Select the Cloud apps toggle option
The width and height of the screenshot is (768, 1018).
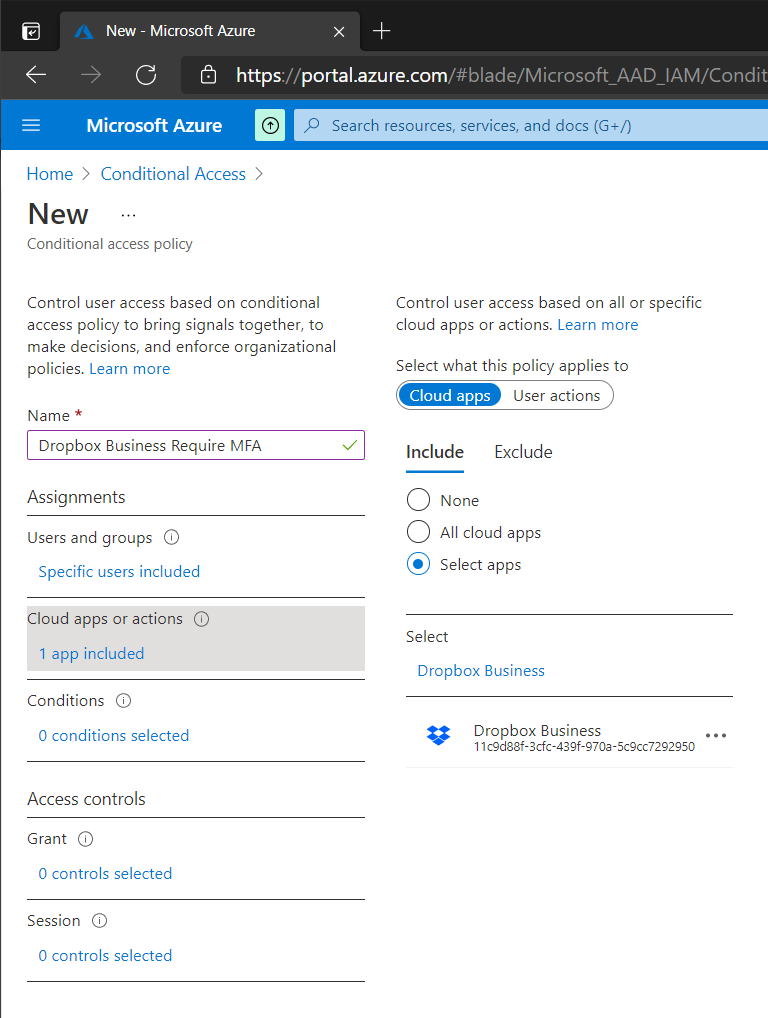pos(450,395)
